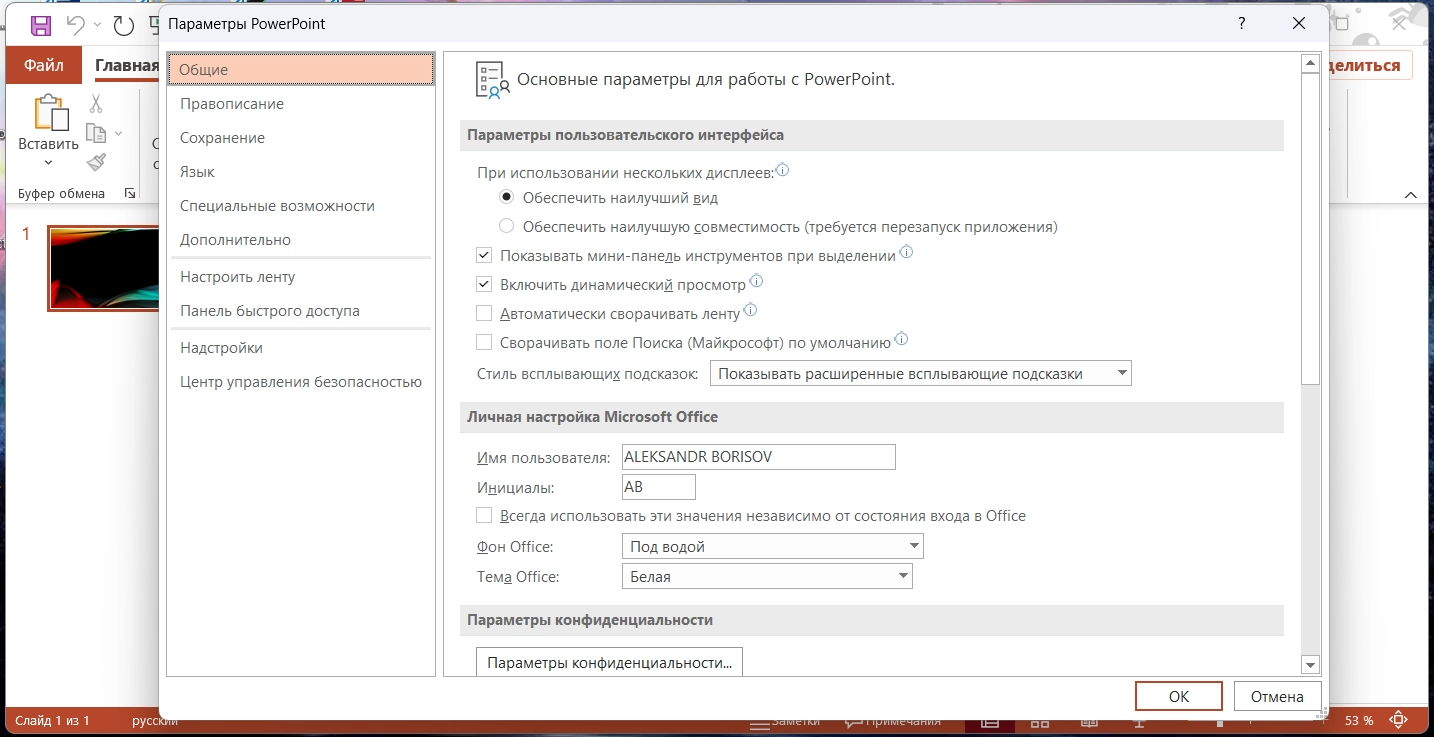Open the Фон Office dropdown
Viewport: 1434px width, 737px height.
click(x=772, y=547)
